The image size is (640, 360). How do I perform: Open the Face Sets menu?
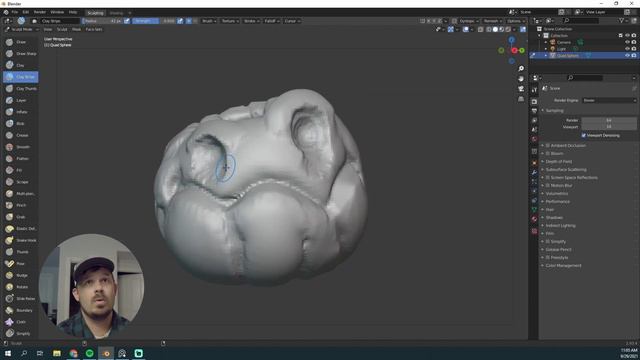click(94, 29)
